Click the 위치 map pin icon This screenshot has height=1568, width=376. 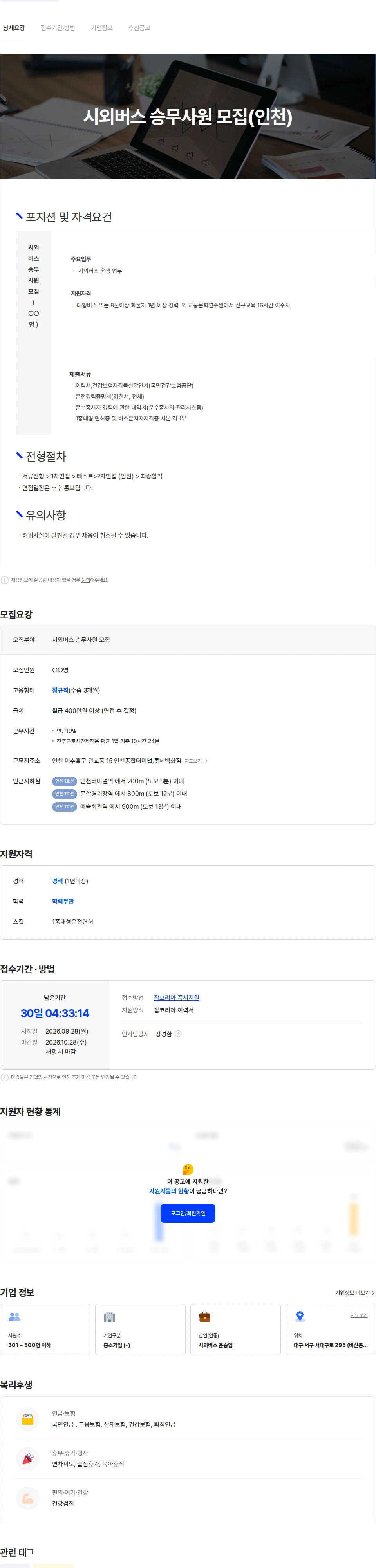pyautogui.click(x=300, y=1317)
